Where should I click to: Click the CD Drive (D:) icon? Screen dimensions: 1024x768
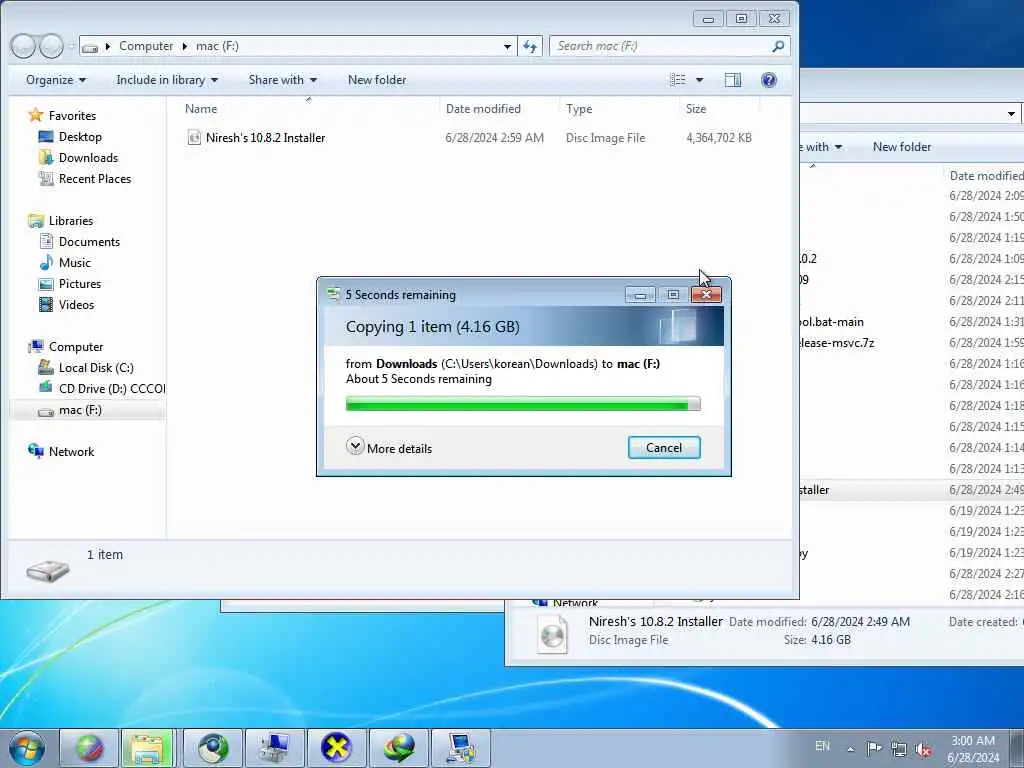point(46,388)
